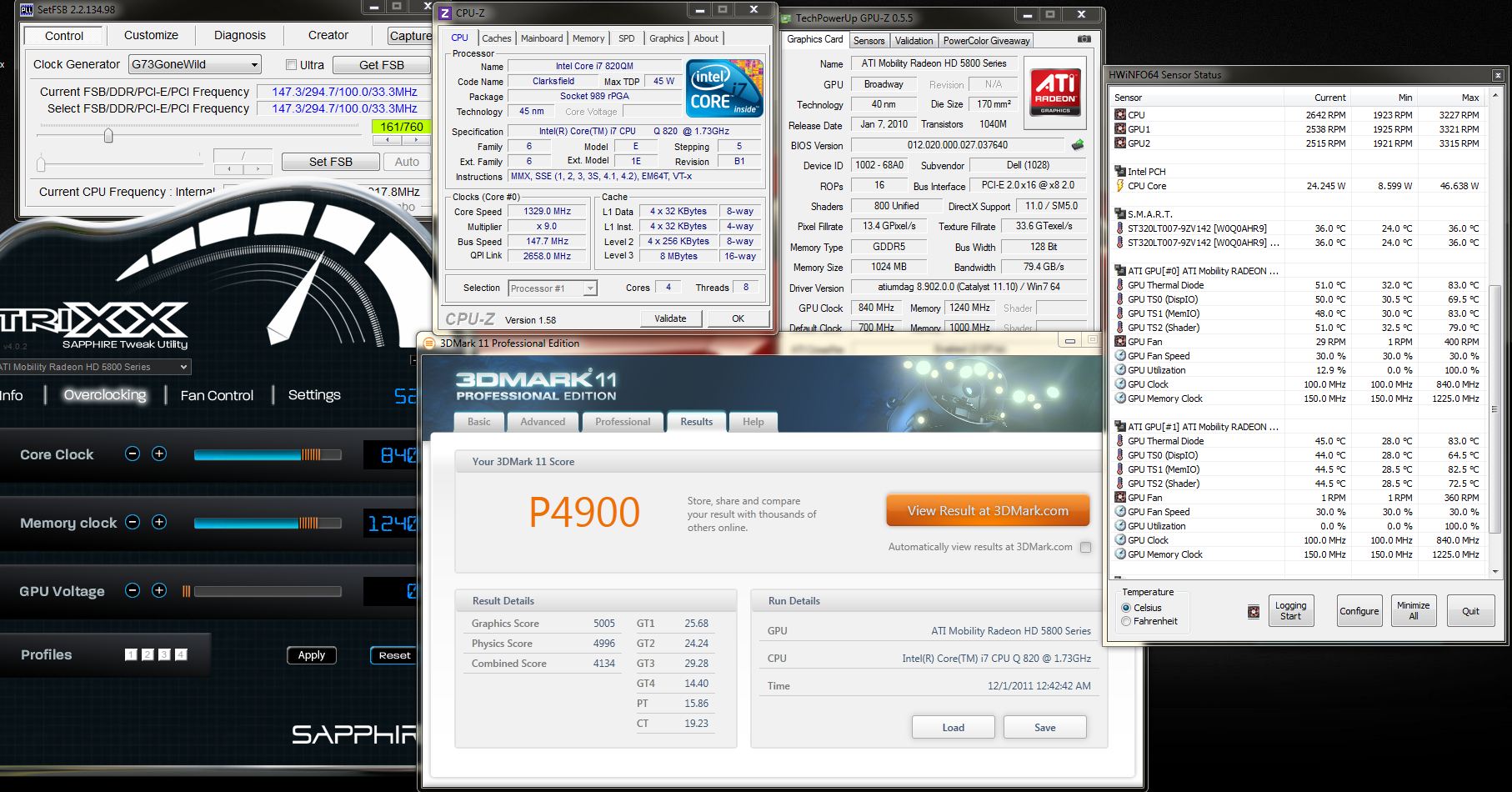Click the Logging Start button in HWiNFO64
The image size is (1512, 792).
tap(1290, 611)
